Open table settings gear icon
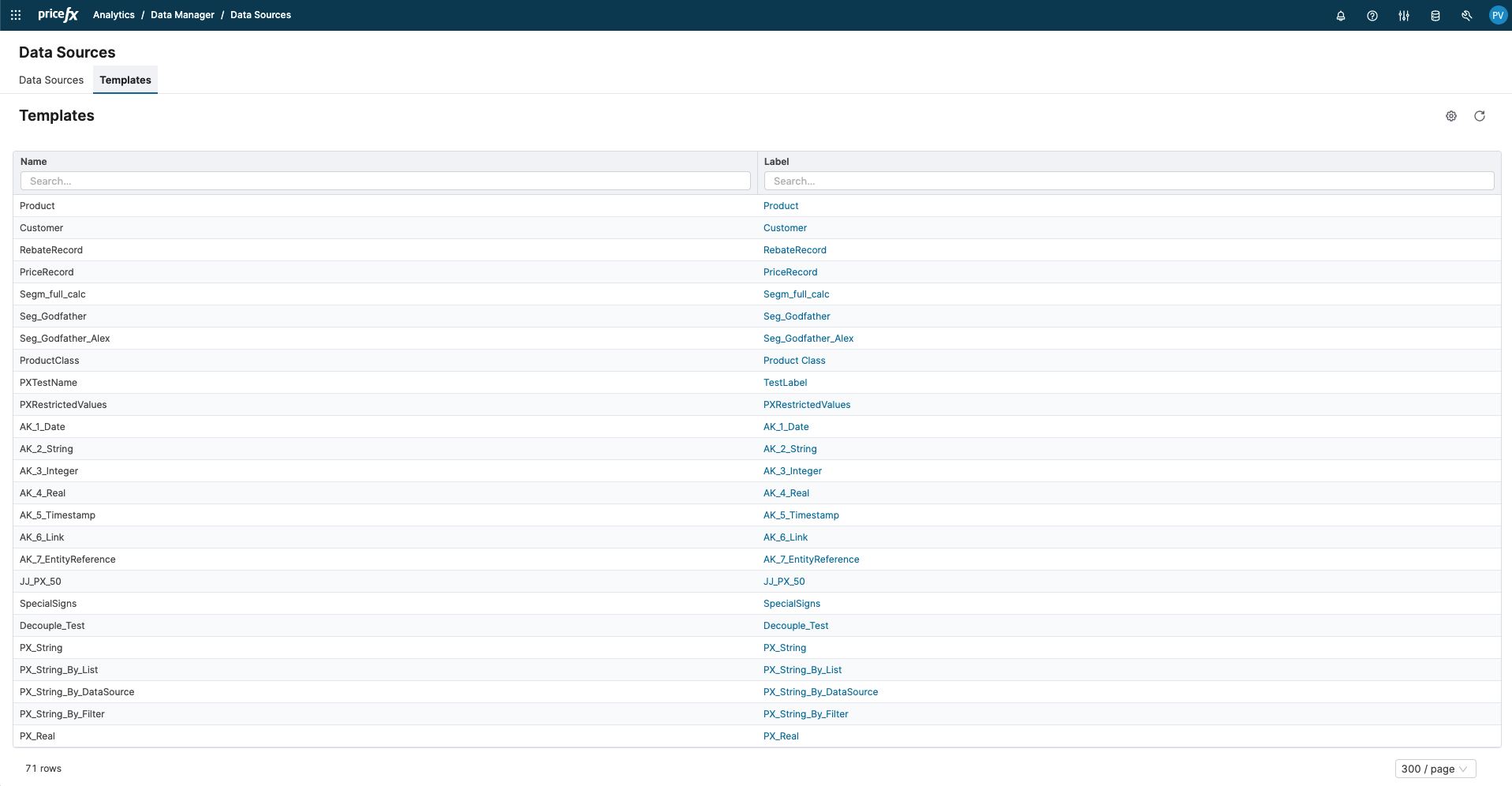The width and height of the screenshot is (1512, 786). pos(1450,116)
